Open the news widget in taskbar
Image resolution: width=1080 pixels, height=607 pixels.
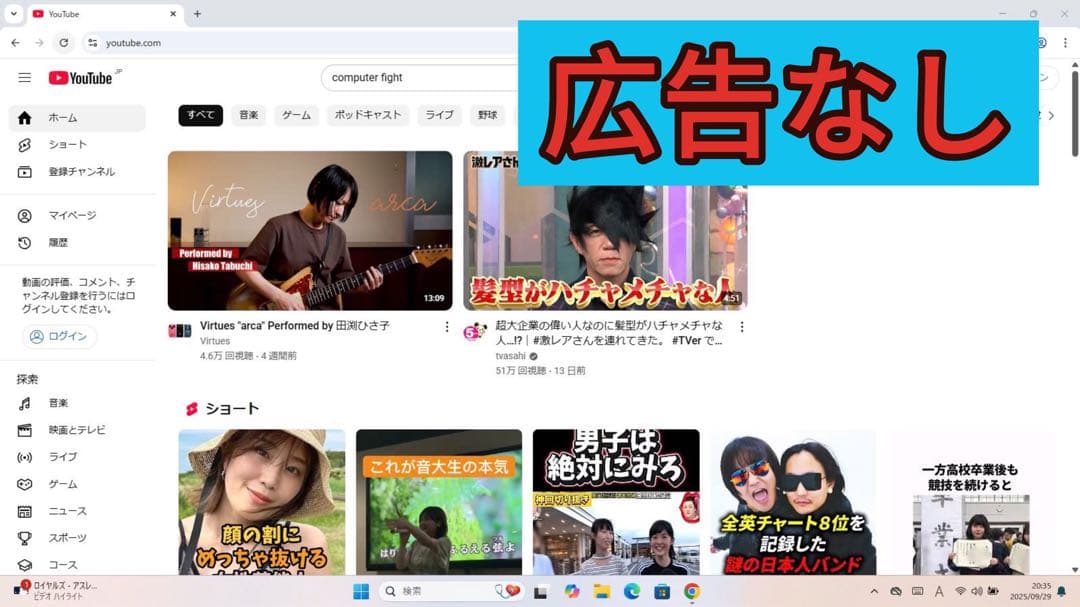[x=56, y=591]
